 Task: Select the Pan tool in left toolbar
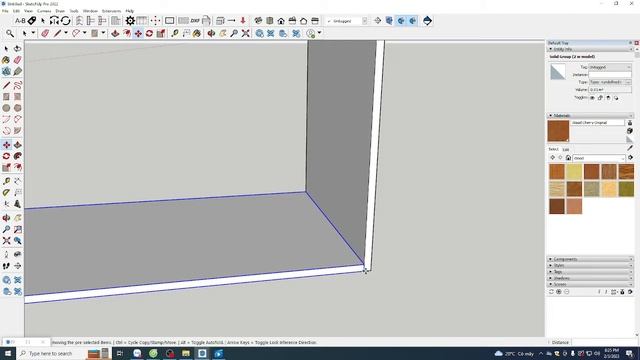tap(18, 218)
